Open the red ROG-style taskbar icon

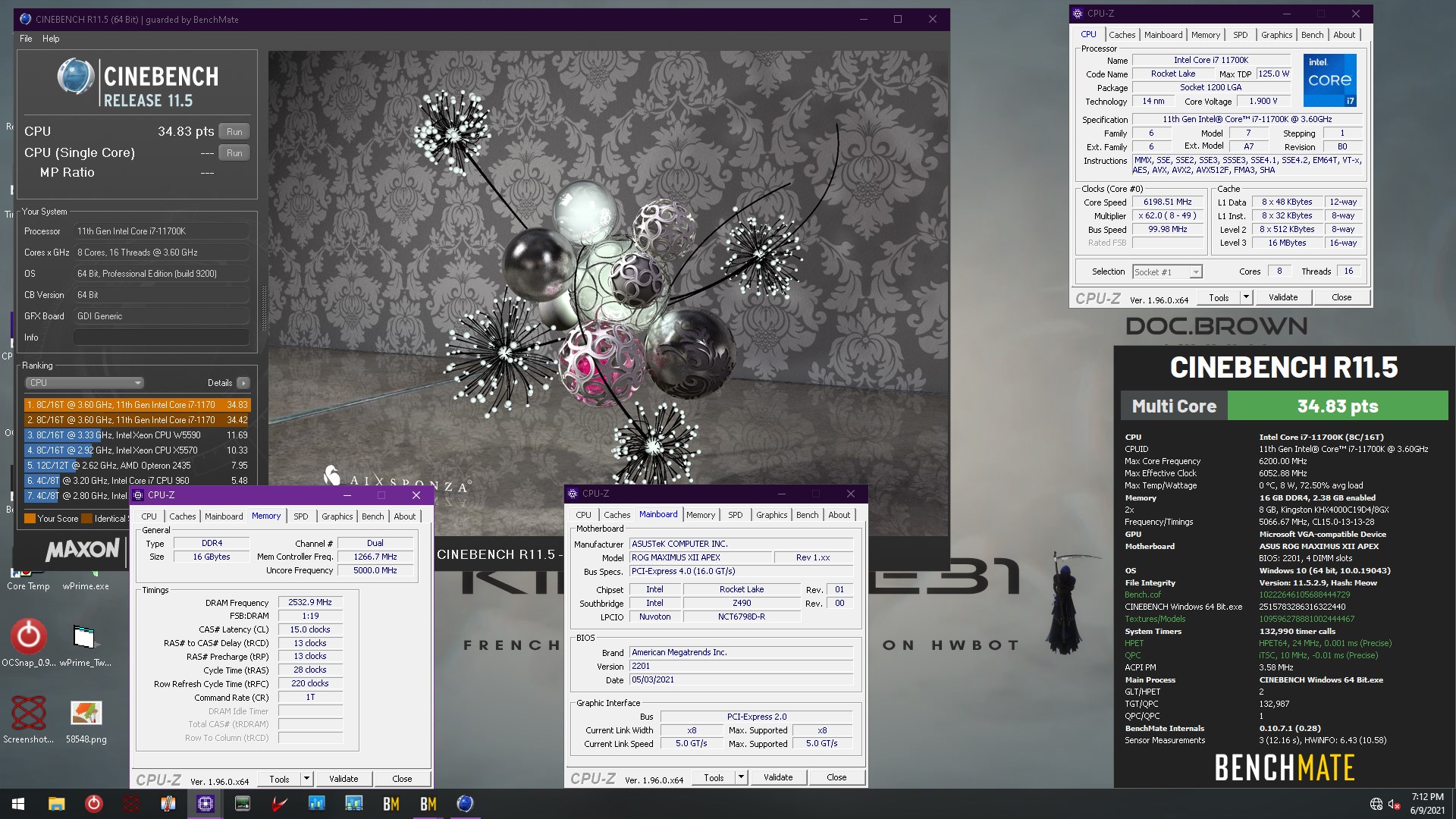click(x=279, y=804)
